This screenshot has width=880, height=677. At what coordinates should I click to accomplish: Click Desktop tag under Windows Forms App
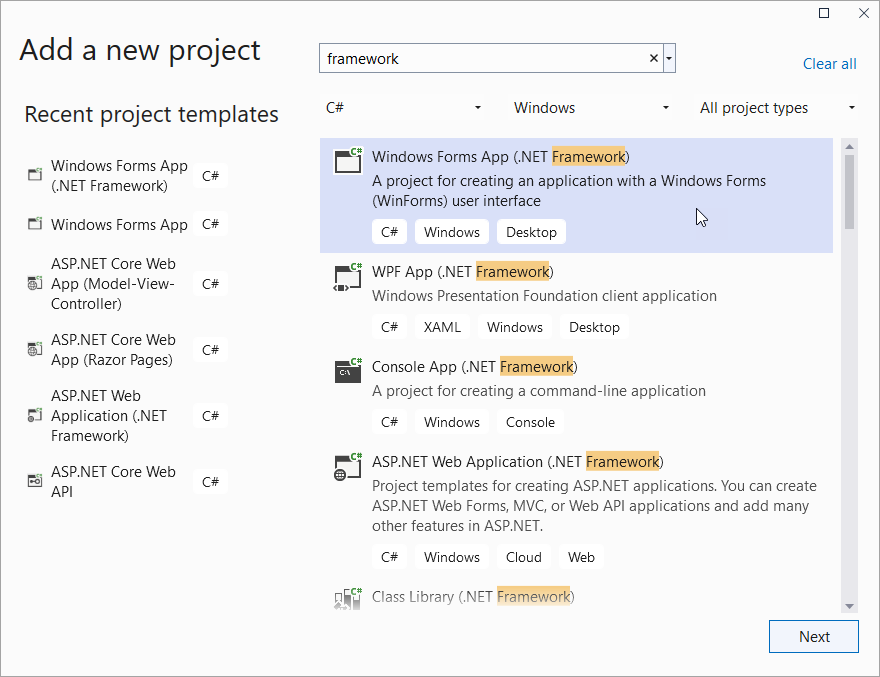point(531,232)
